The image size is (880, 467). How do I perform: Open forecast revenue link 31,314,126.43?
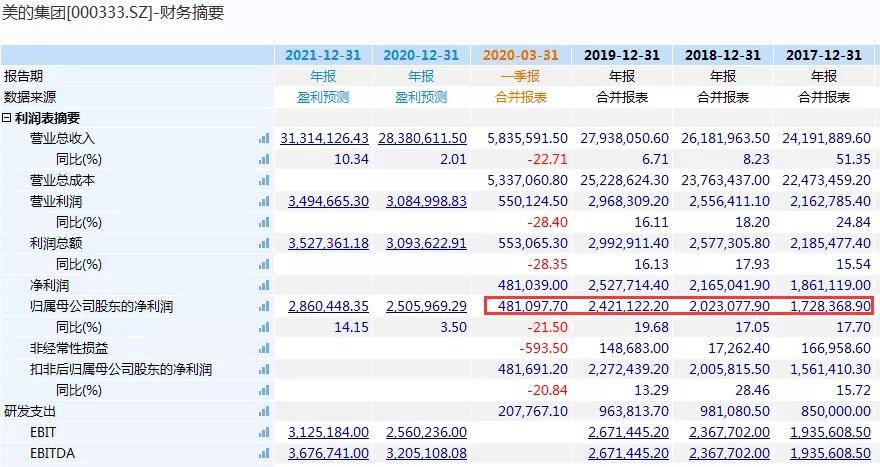tap(324, 138)
